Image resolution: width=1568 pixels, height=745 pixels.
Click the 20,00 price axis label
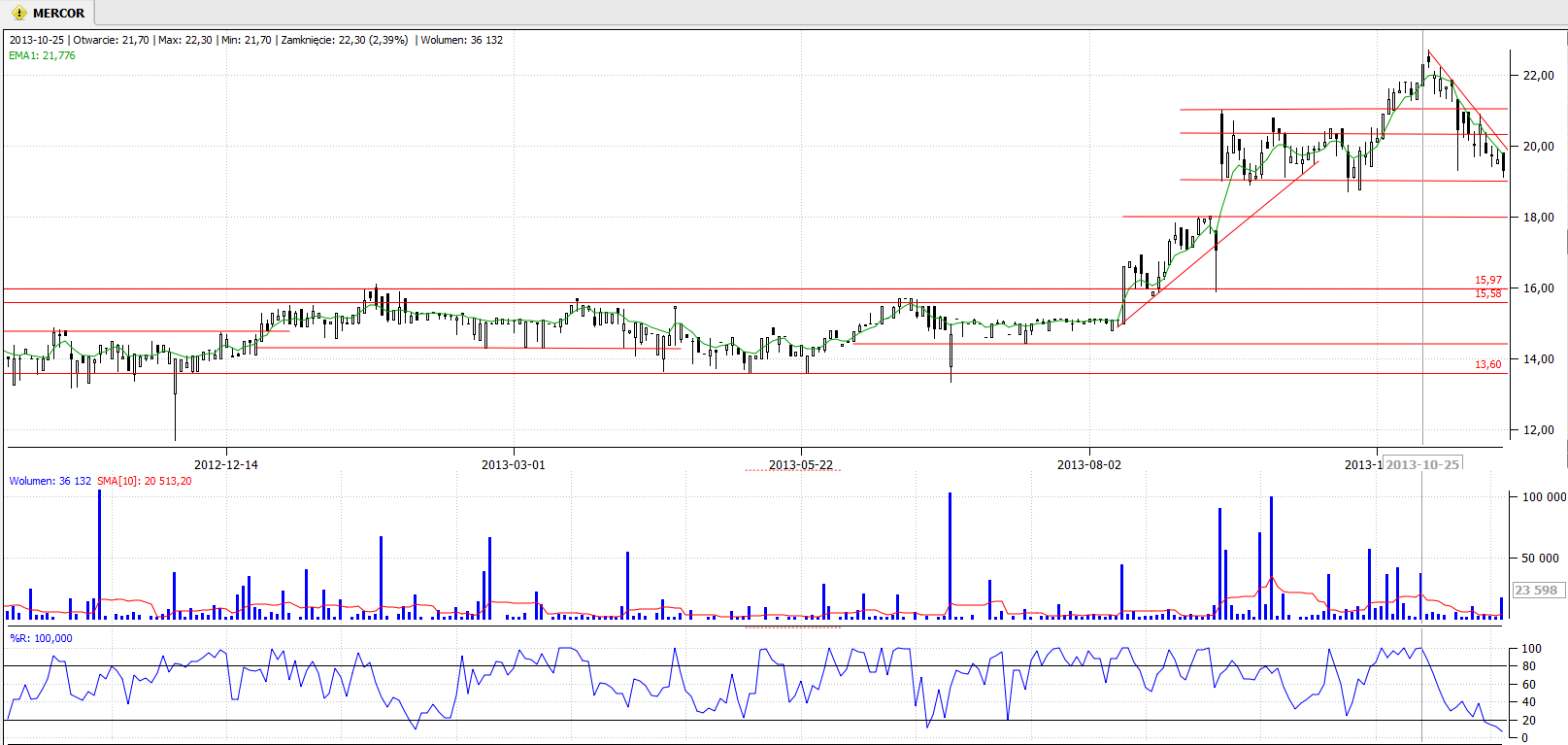(1538, 146)
